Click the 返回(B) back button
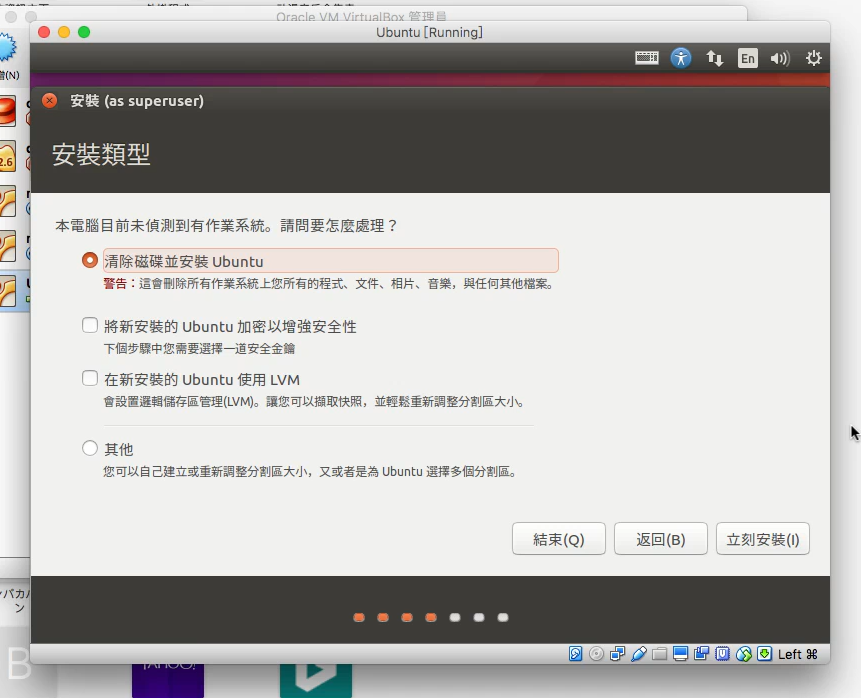The width and height of the screenshot is (861, 698). [661, 539]
